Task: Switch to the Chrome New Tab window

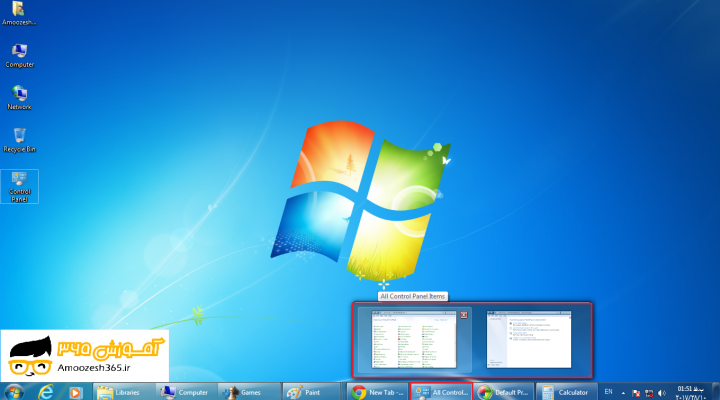Action: pyautogui.click(x=377, y=392)
